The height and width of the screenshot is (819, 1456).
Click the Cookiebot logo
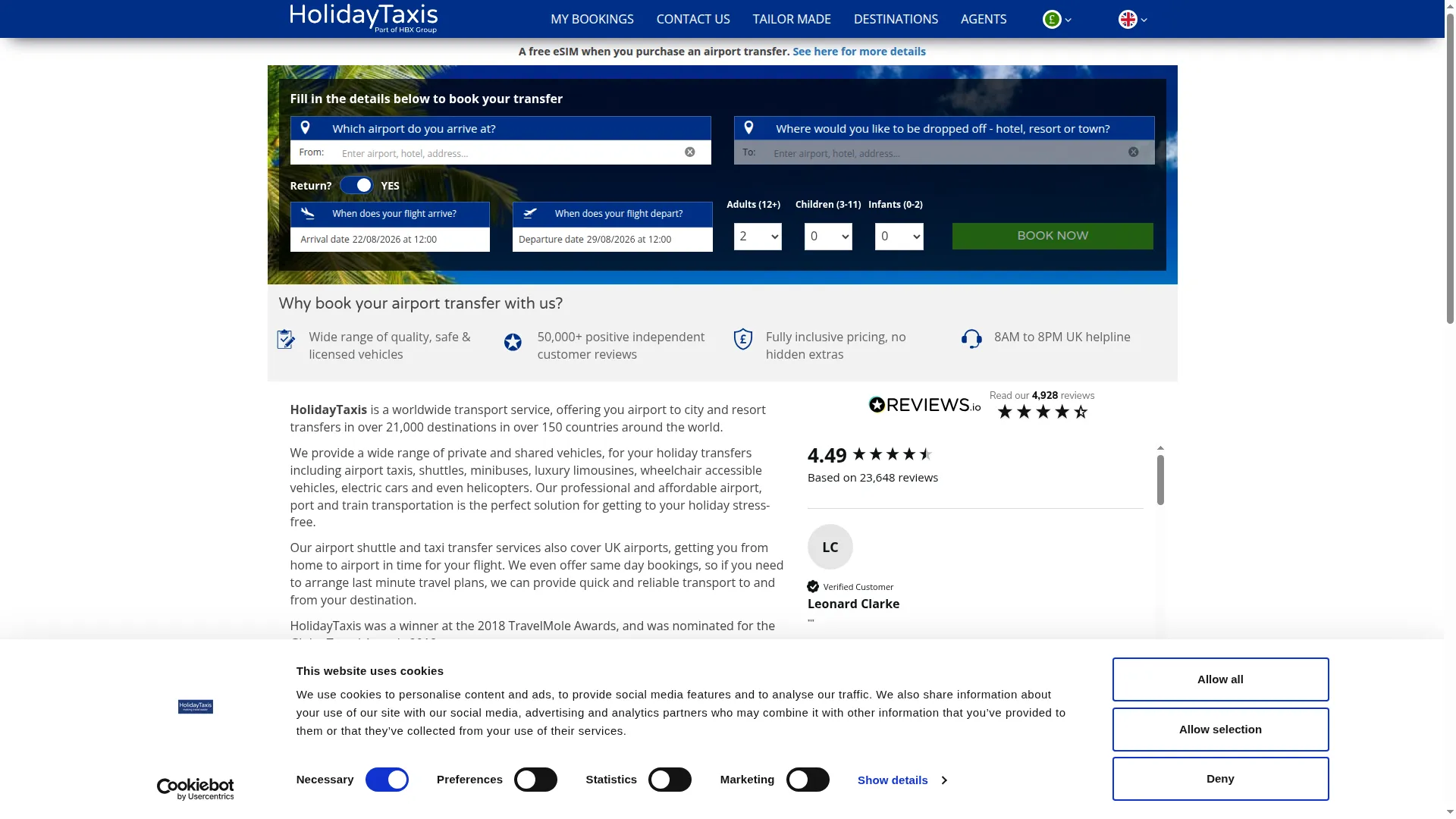(x=196, y=789)
